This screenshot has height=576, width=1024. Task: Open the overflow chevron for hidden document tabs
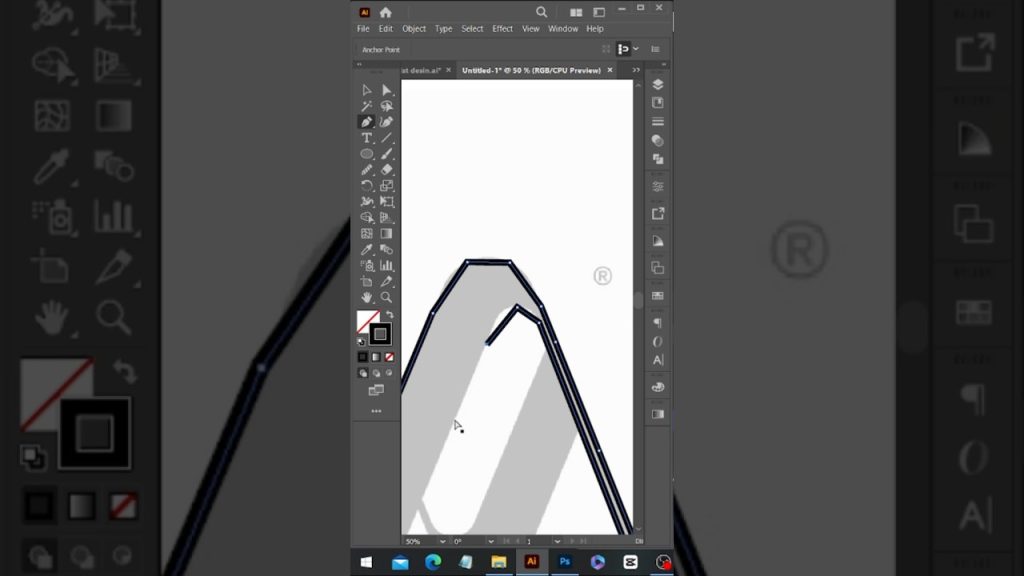tap(635, 70)
